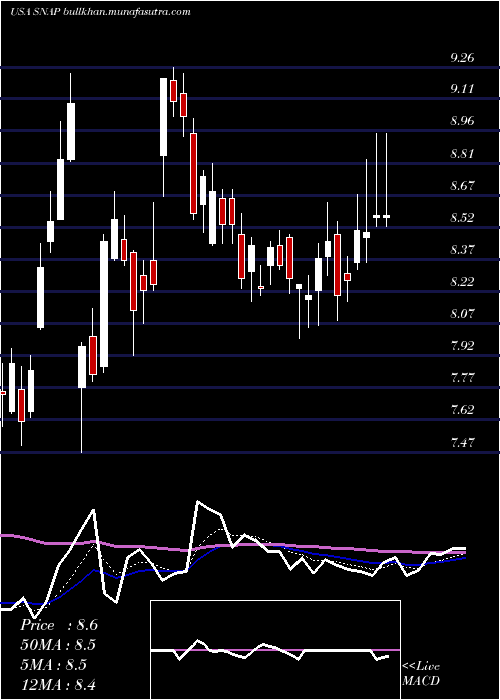Click the '5MA : 8.5' readout
The width and height of the screenshot is (500, 700).
[54, 665]
